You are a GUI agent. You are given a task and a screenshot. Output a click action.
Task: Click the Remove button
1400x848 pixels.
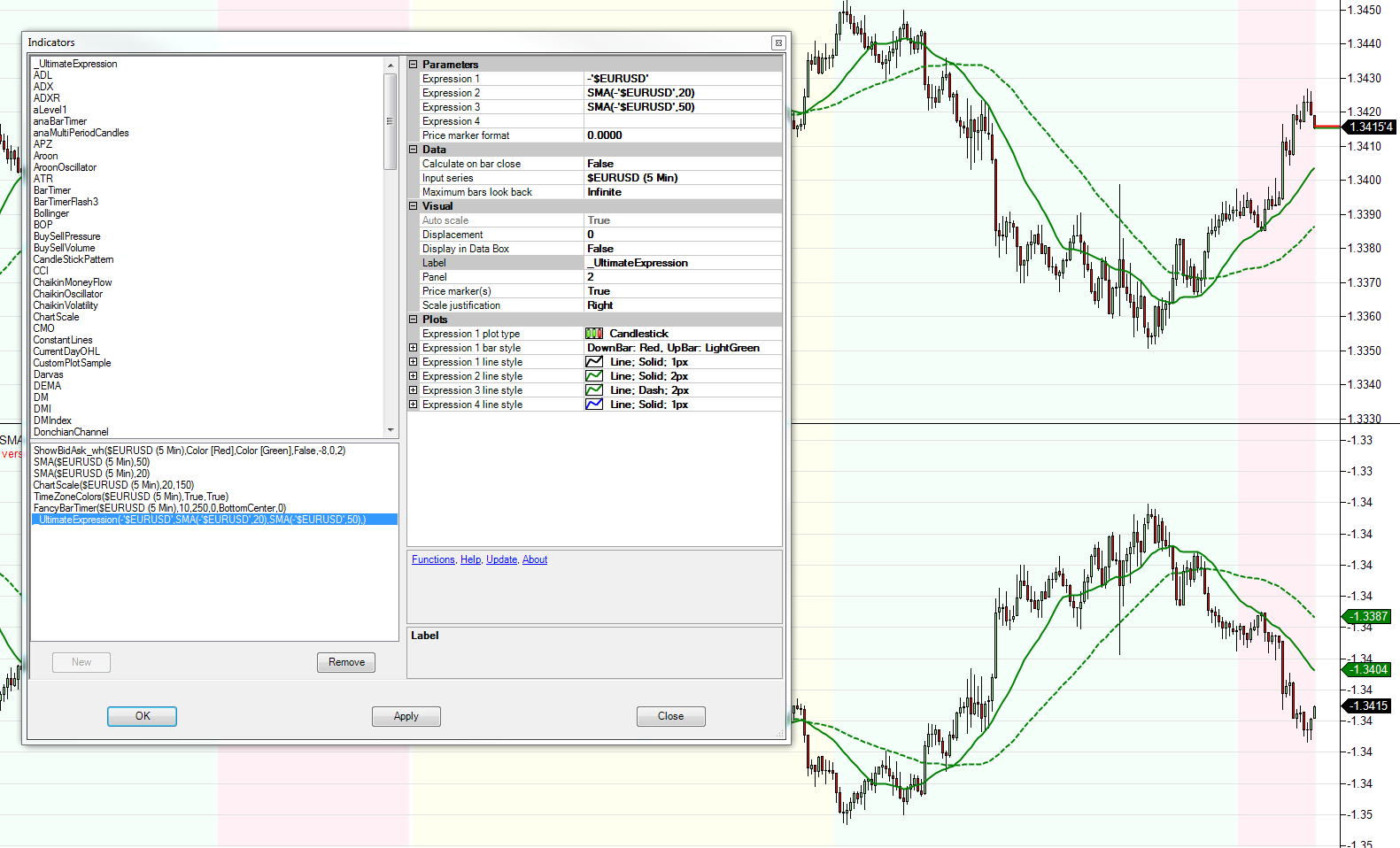tap(346, 662)
